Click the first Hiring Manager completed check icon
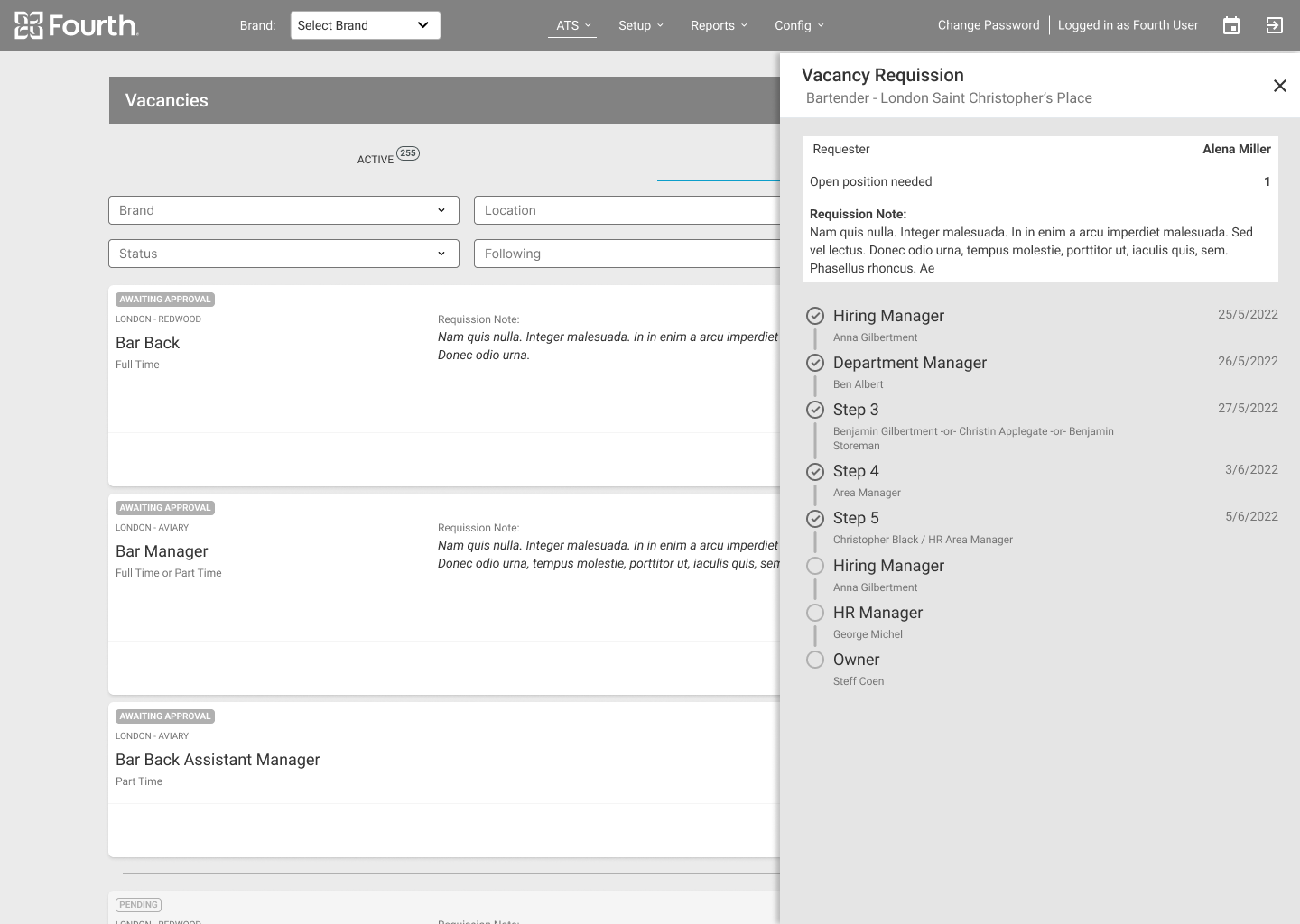1300x924 pixels. pyautogui.click(x=815, y=316)
